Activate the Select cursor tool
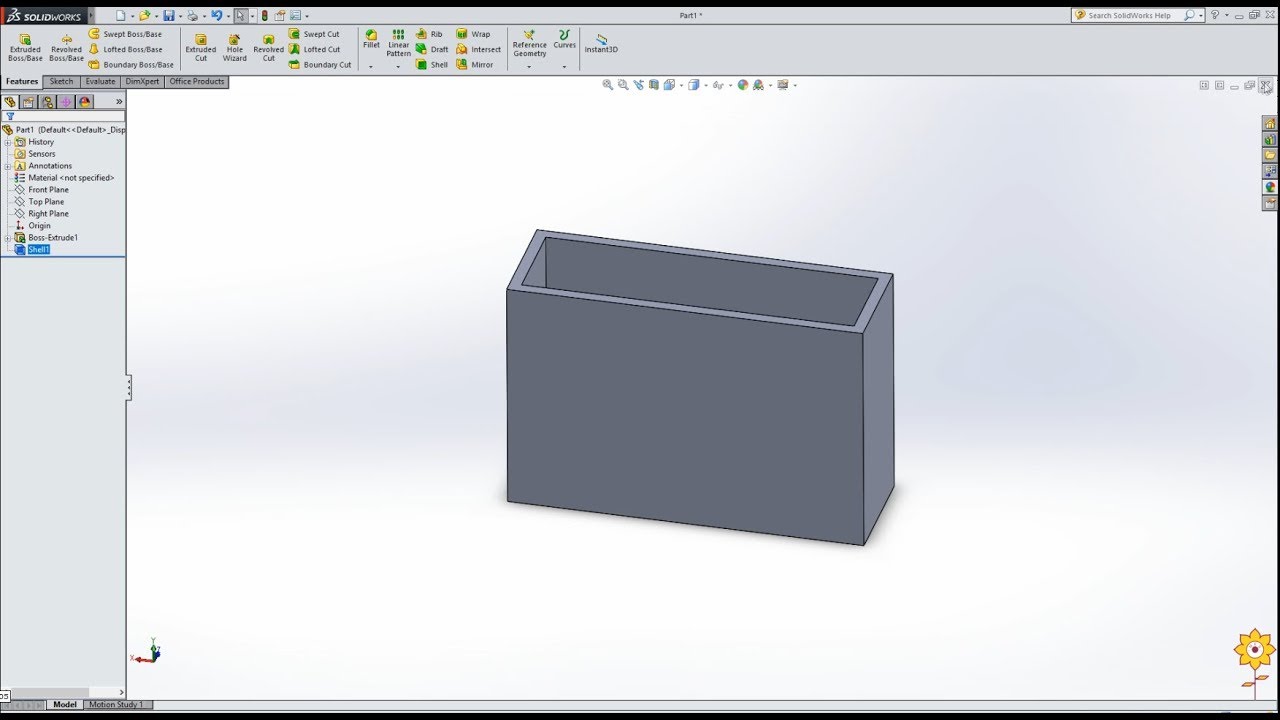 pos(240,16)
